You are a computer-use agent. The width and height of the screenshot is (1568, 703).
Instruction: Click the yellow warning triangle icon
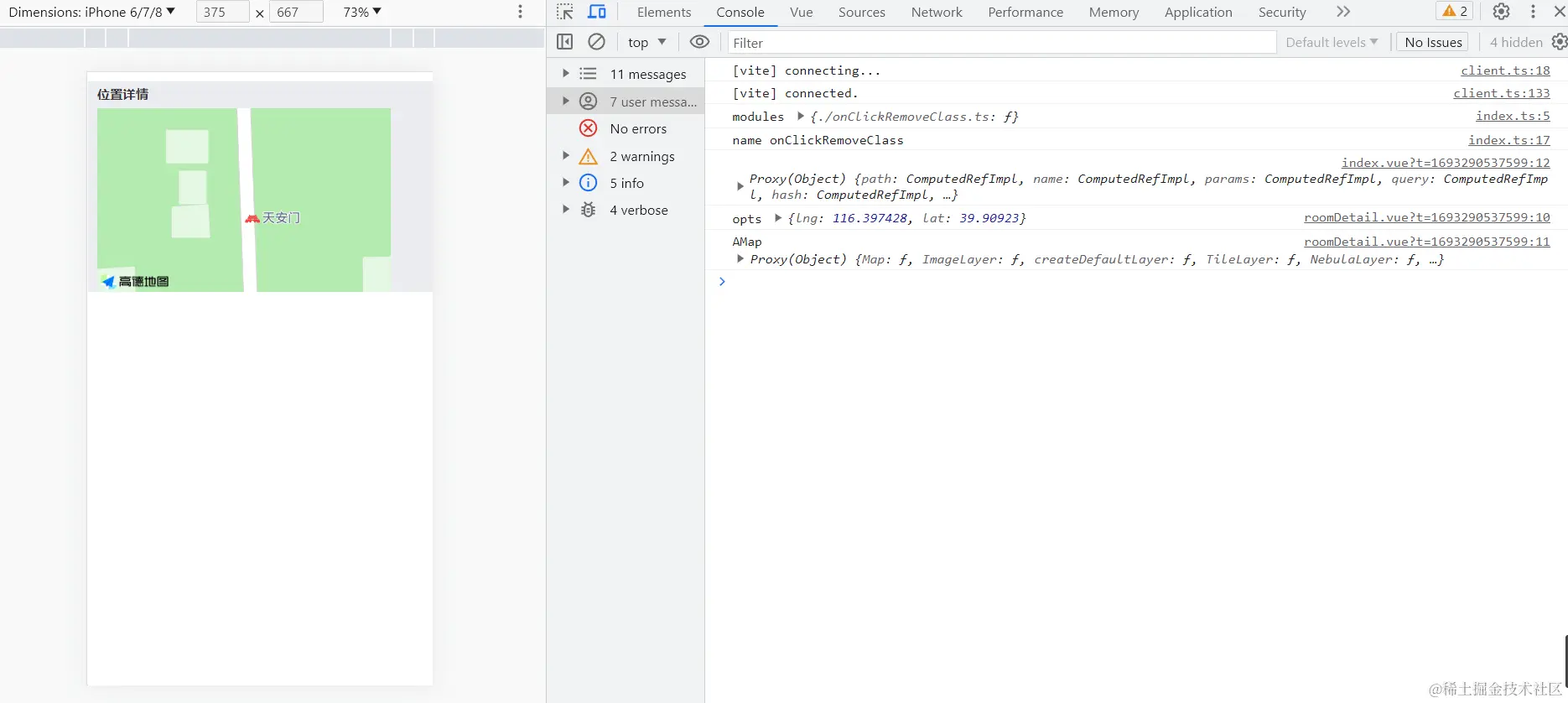pyautogui.click(x=589, y=156)
